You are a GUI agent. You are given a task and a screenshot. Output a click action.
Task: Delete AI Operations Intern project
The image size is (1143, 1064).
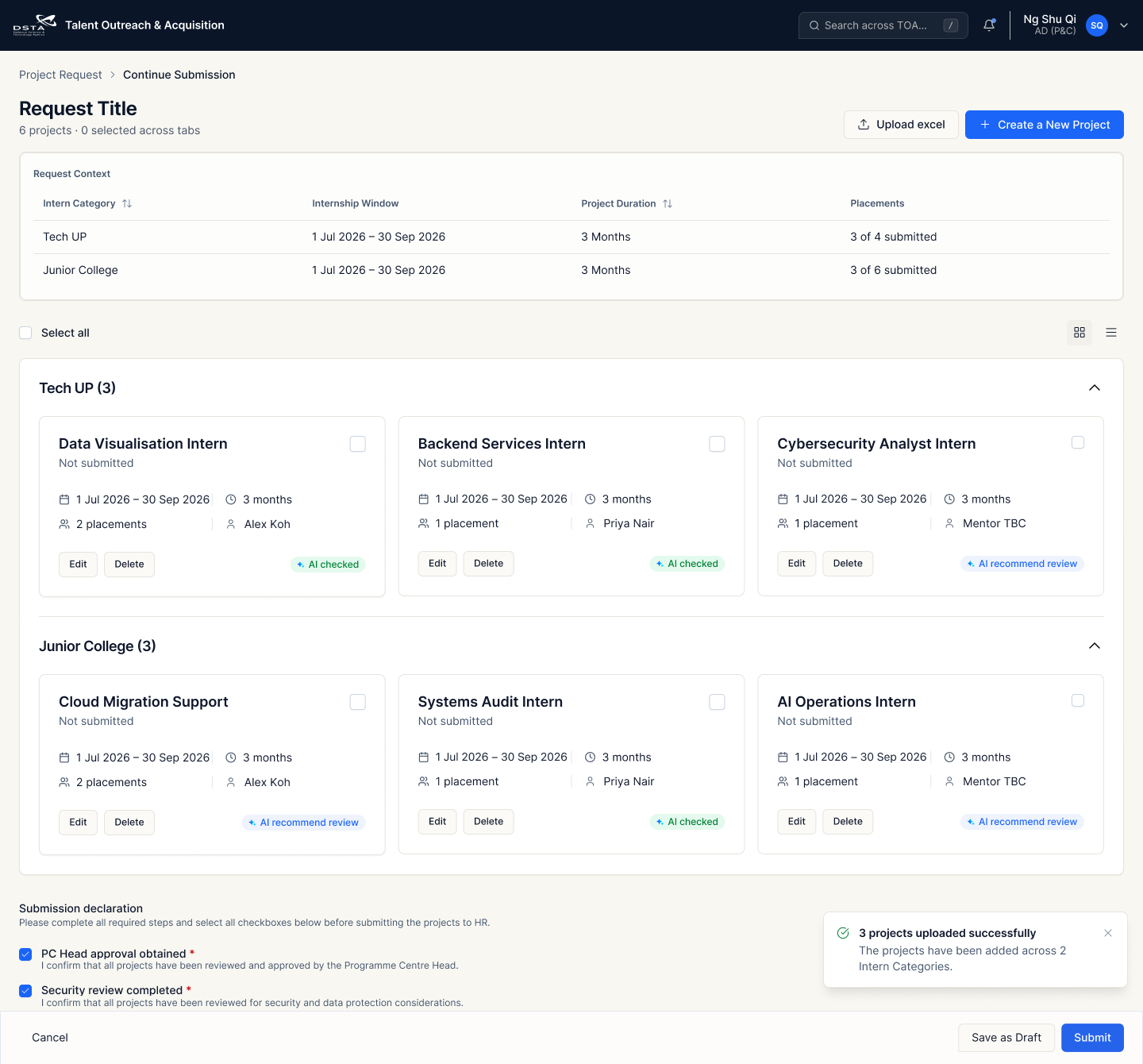[848, 822]
